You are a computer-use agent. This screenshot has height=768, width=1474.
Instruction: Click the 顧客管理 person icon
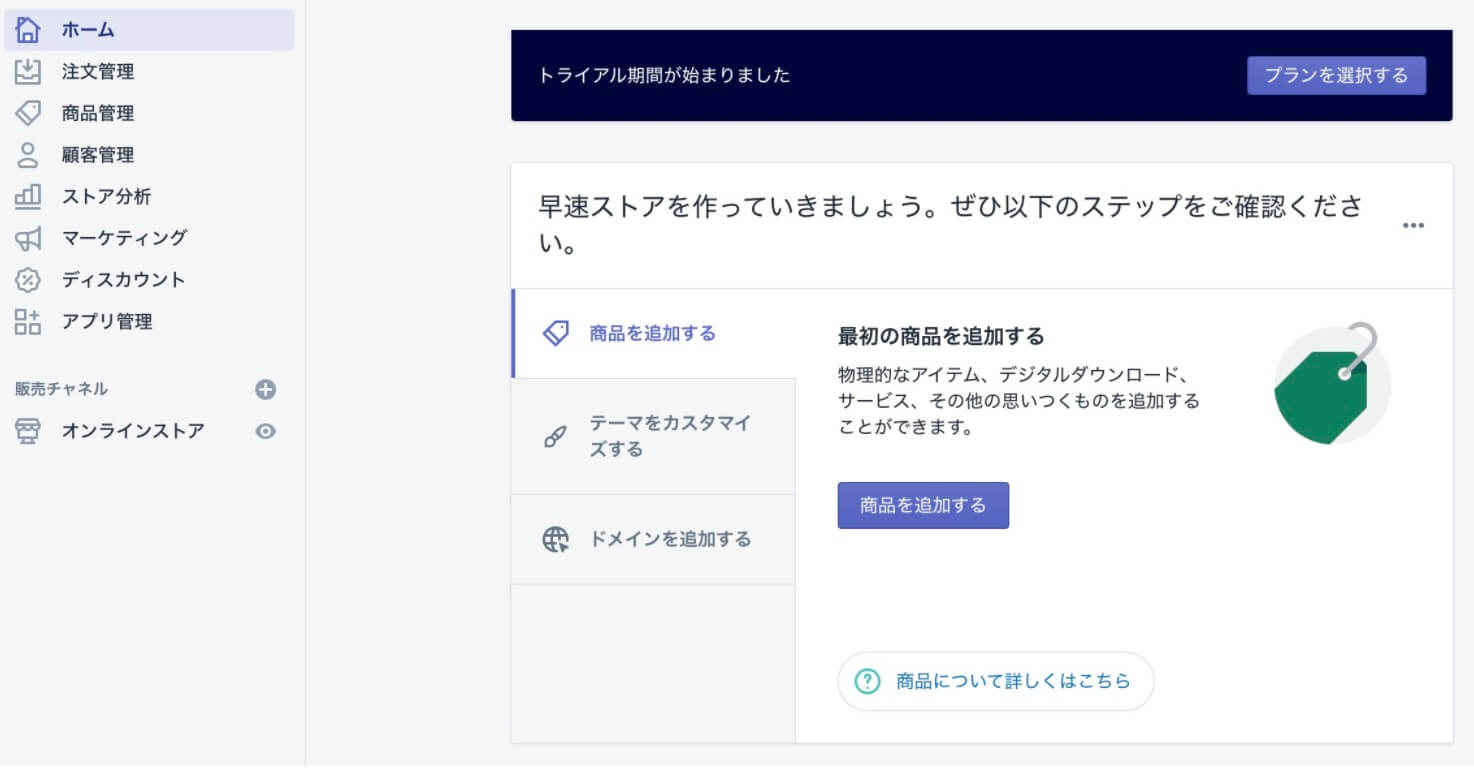click(x=28, y=155)
